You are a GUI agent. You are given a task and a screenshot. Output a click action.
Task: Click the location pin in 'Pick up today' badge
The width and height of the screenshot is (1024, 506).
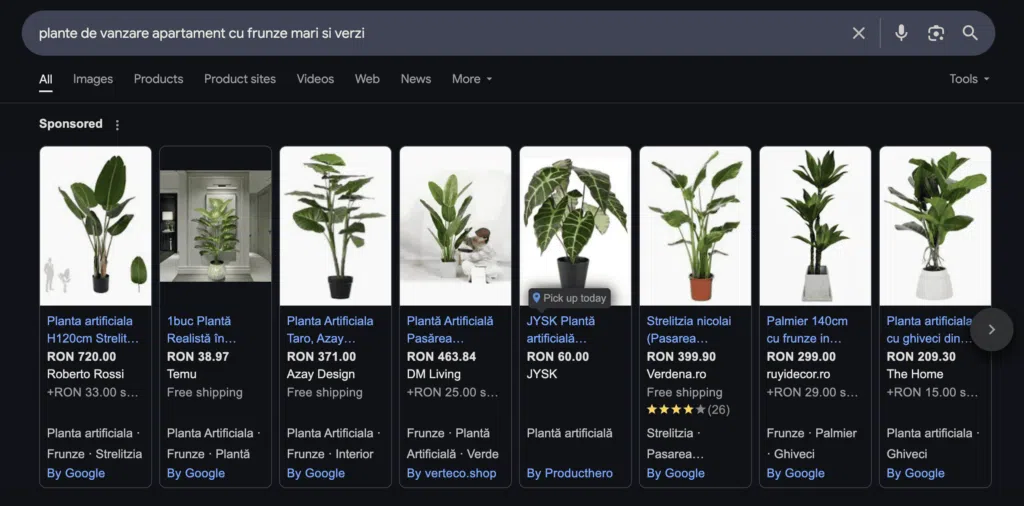537,298
